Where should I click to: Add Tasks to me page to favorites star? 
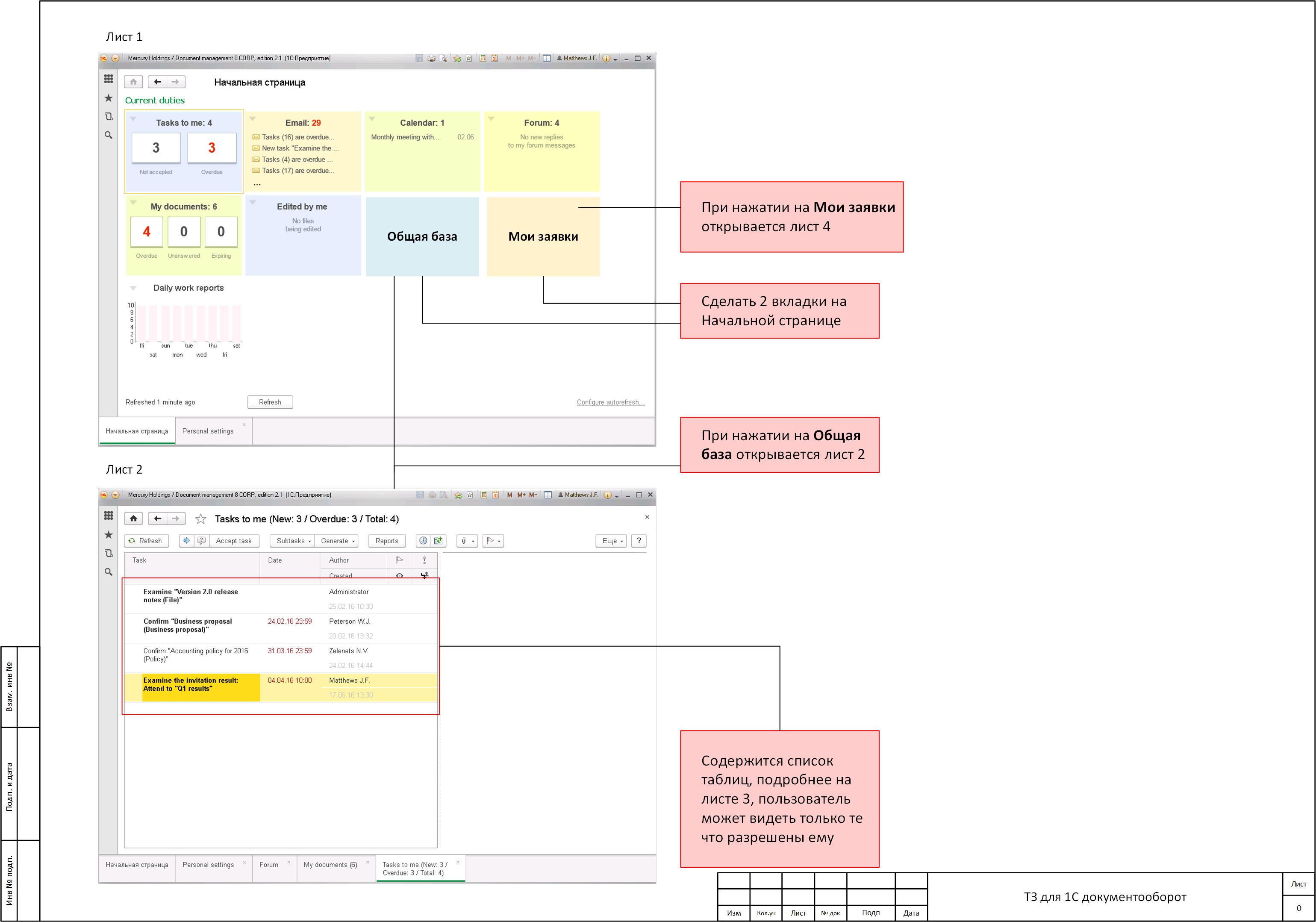pyautogui.click(x=200, y=519)
